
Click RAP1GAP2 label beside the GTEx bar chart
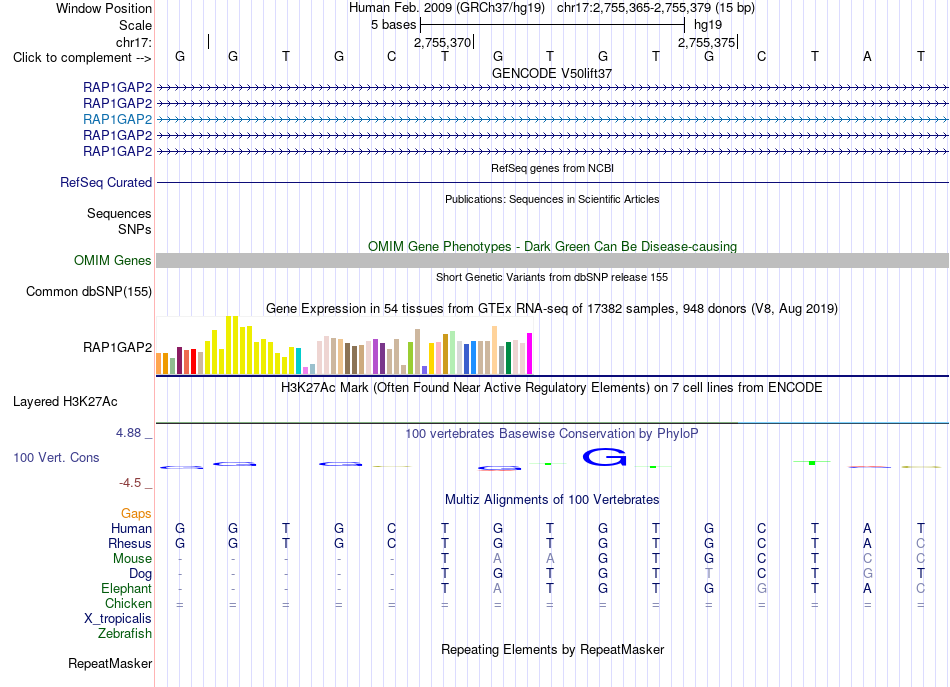118,347
